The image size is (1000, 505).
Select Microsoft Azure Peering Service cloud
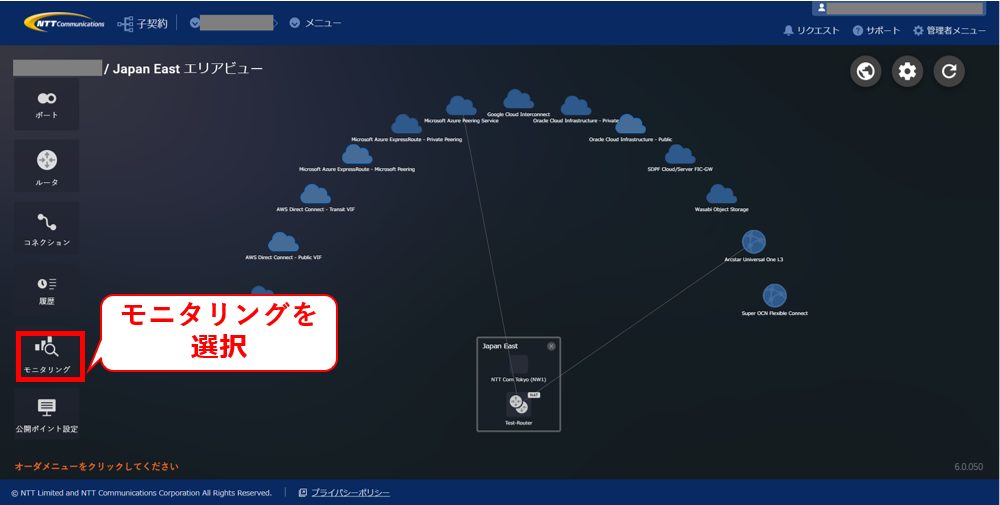coord(461,106)
